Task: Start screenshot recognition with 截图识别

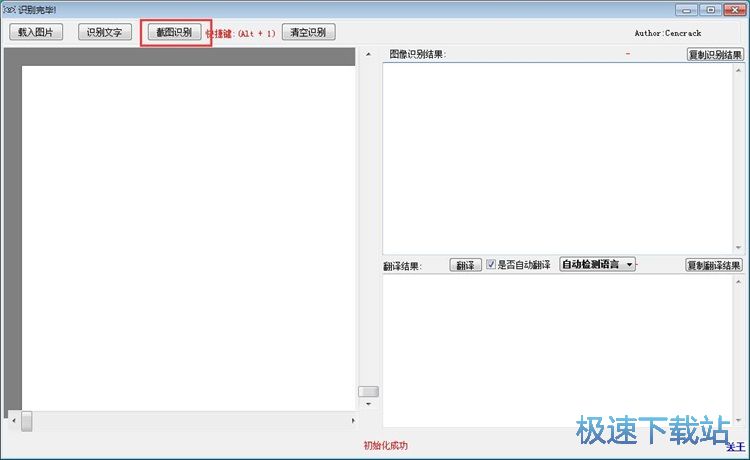Action: tap(175, 32)
